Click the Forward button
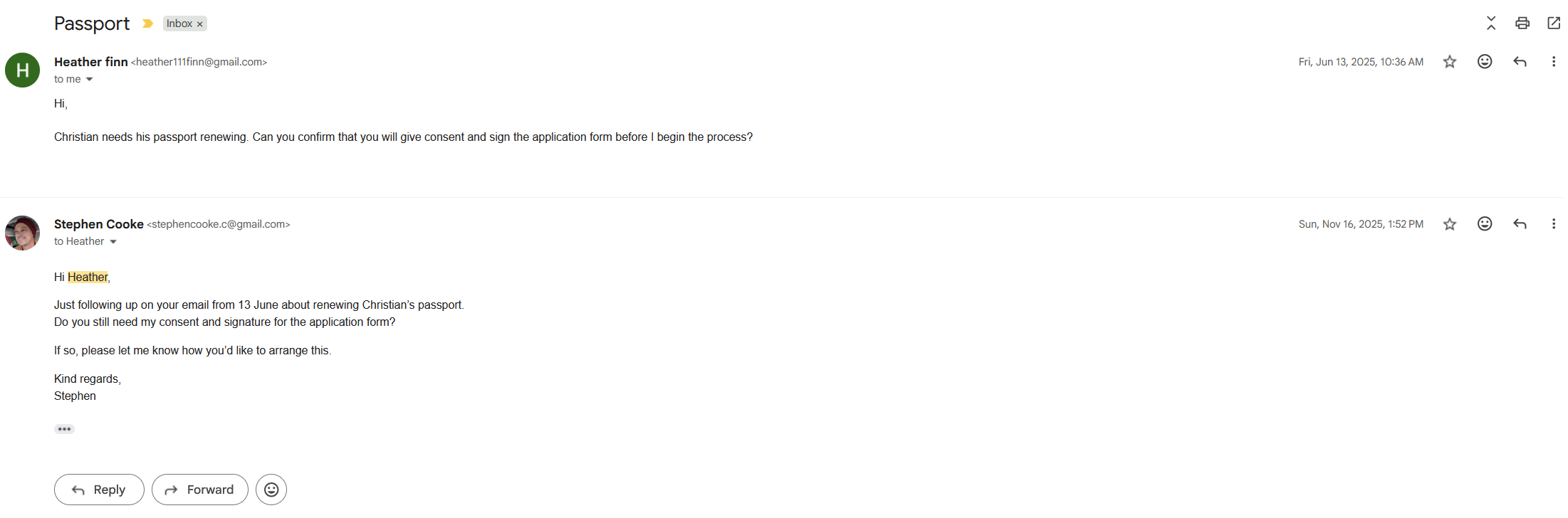Image resolution: width=1568 pixels, height=518 pixels. tap(199, 490)
